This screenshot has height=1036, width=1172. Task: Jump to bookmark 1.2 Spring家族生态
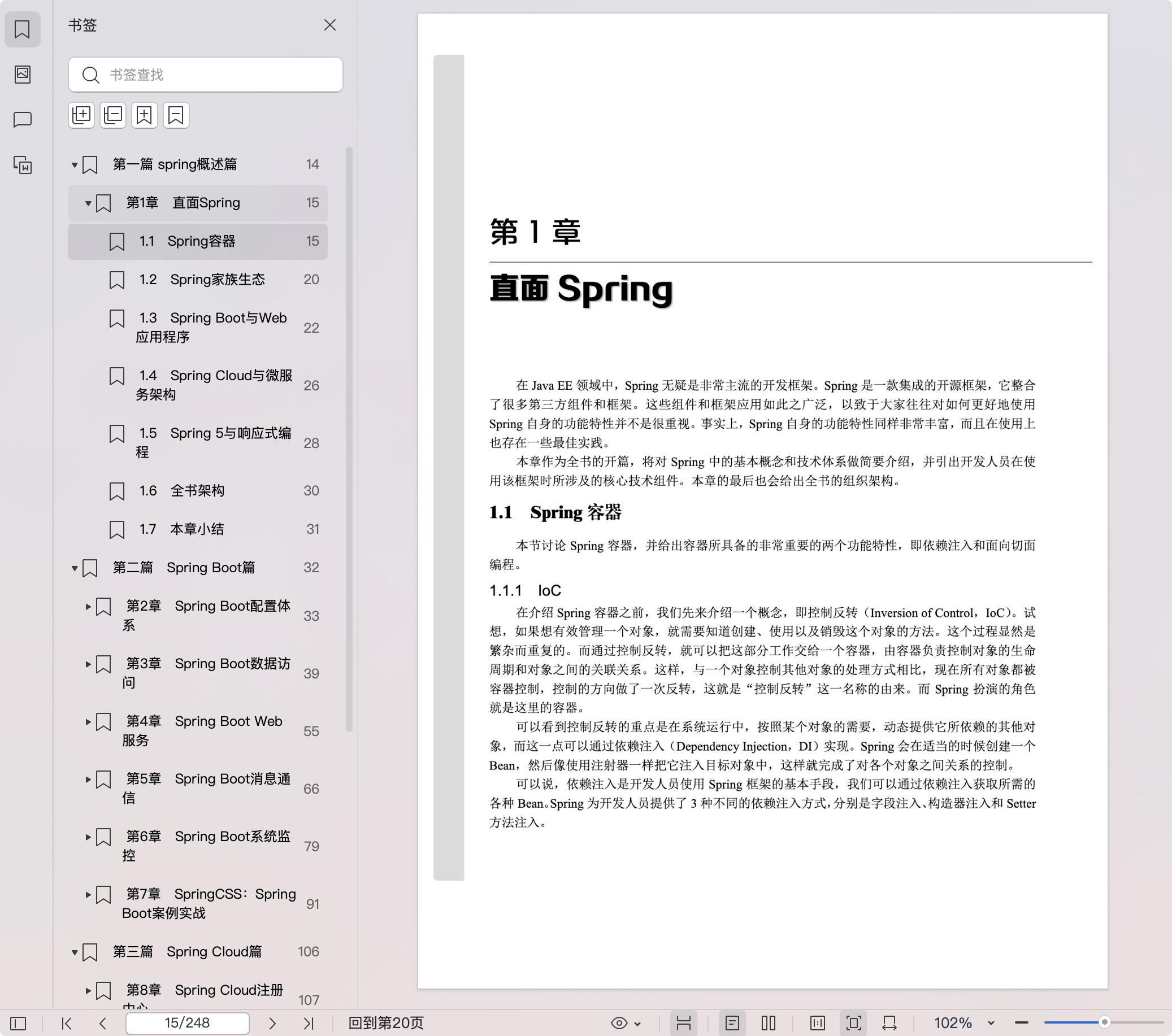[x=198, y=280]
